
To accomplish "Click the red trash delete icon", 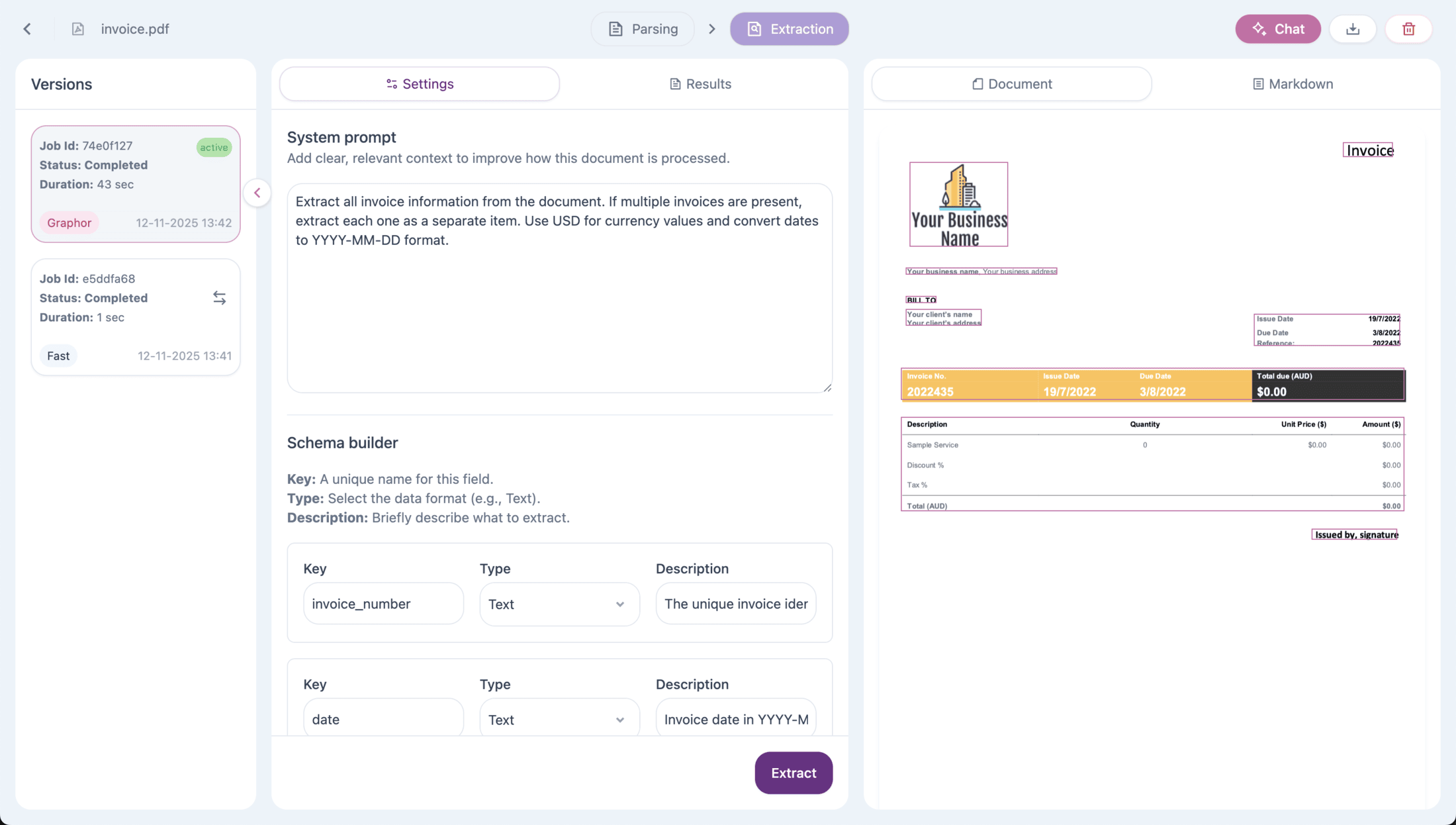I will click(1408, 29).
